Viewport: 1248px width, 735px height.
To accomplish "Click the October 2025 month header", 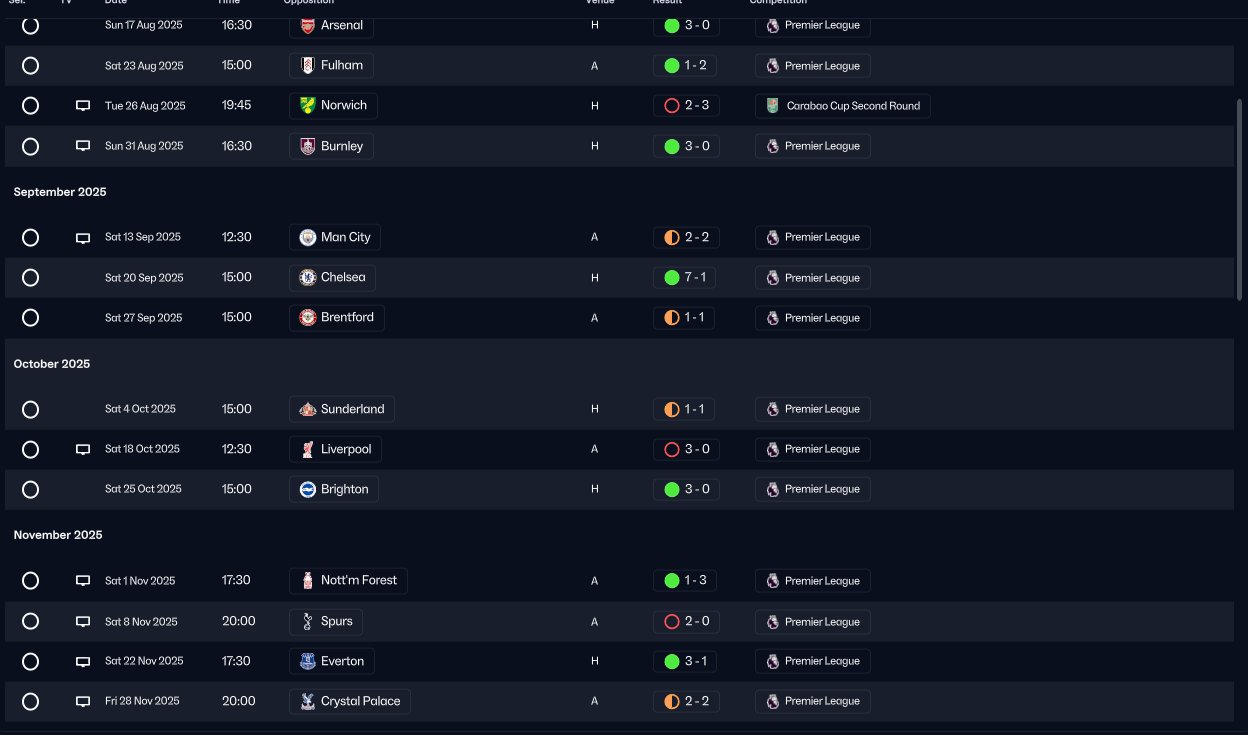I will [x=52, y=364].
